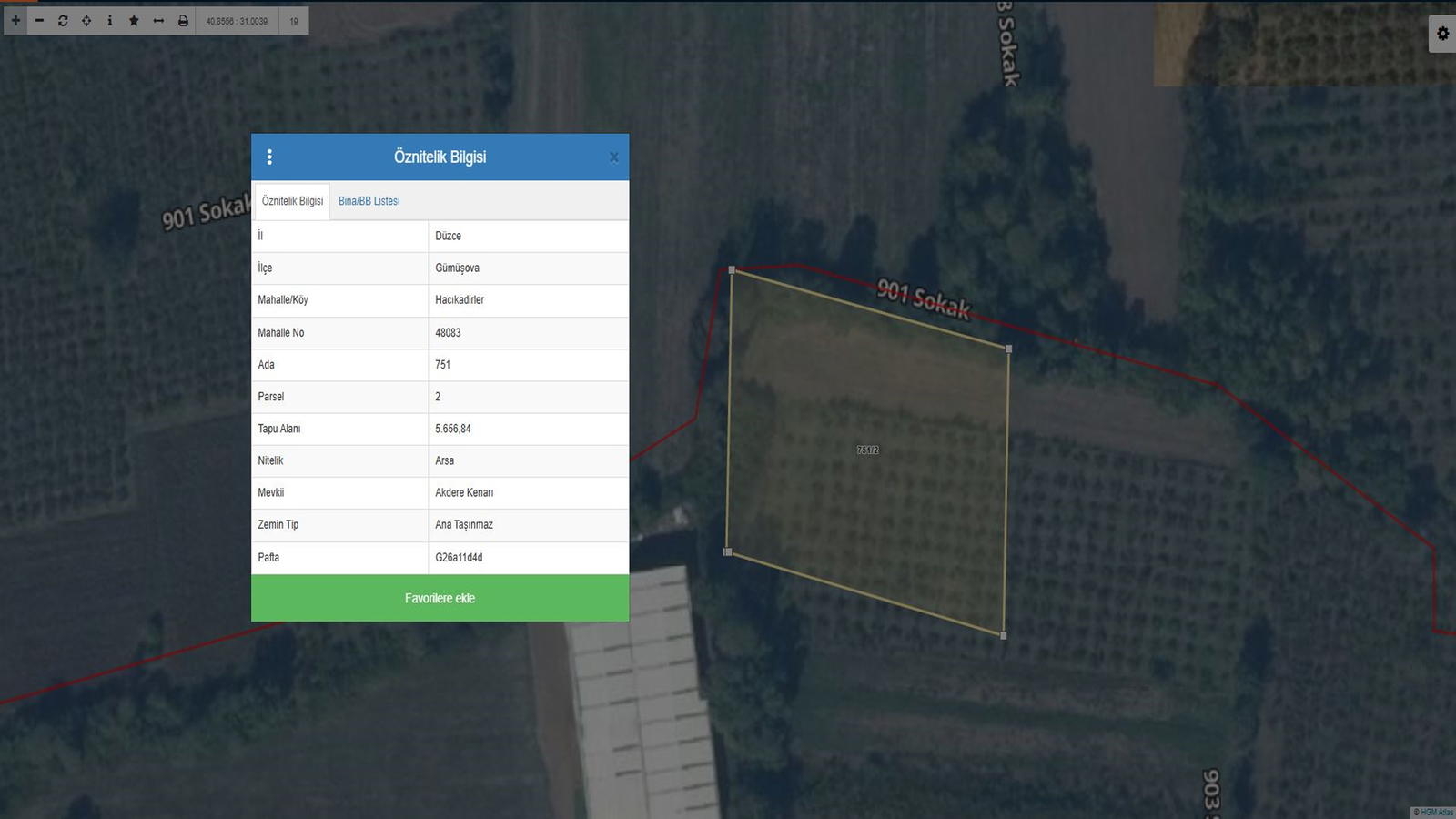Click Favorilere ekle button
The image size is (1456, 819).
(440, 598)
